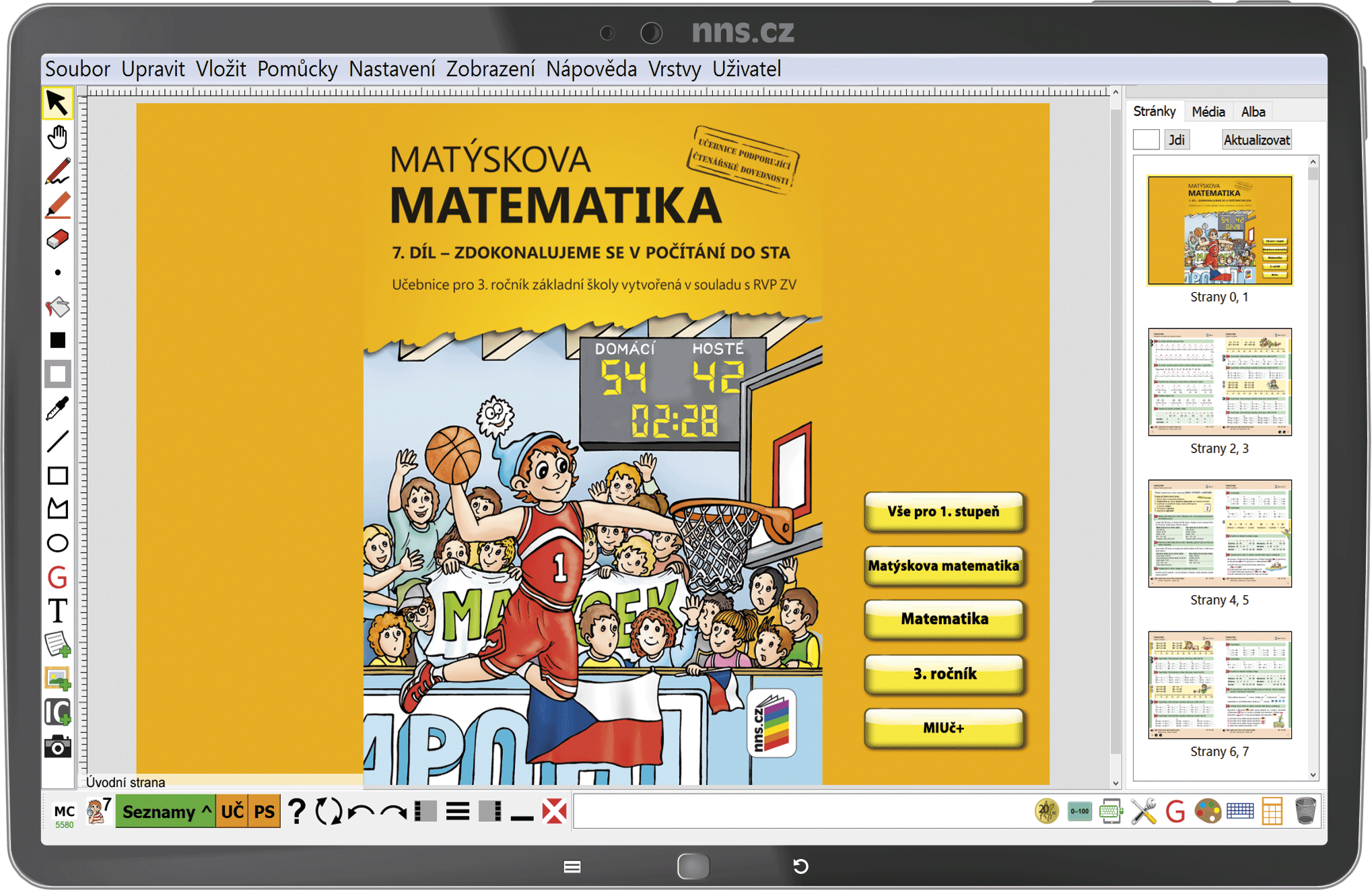
Task: Open the Pomůcky menu
Action: click(297, 69)
